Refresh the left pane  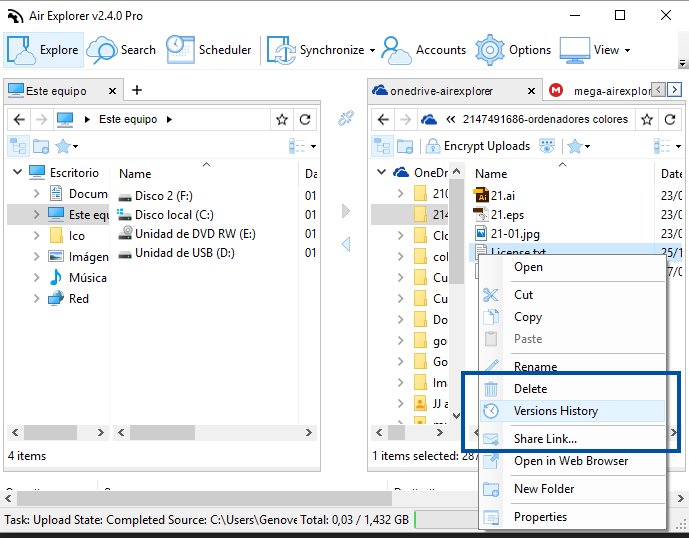(x=305, y=119)
